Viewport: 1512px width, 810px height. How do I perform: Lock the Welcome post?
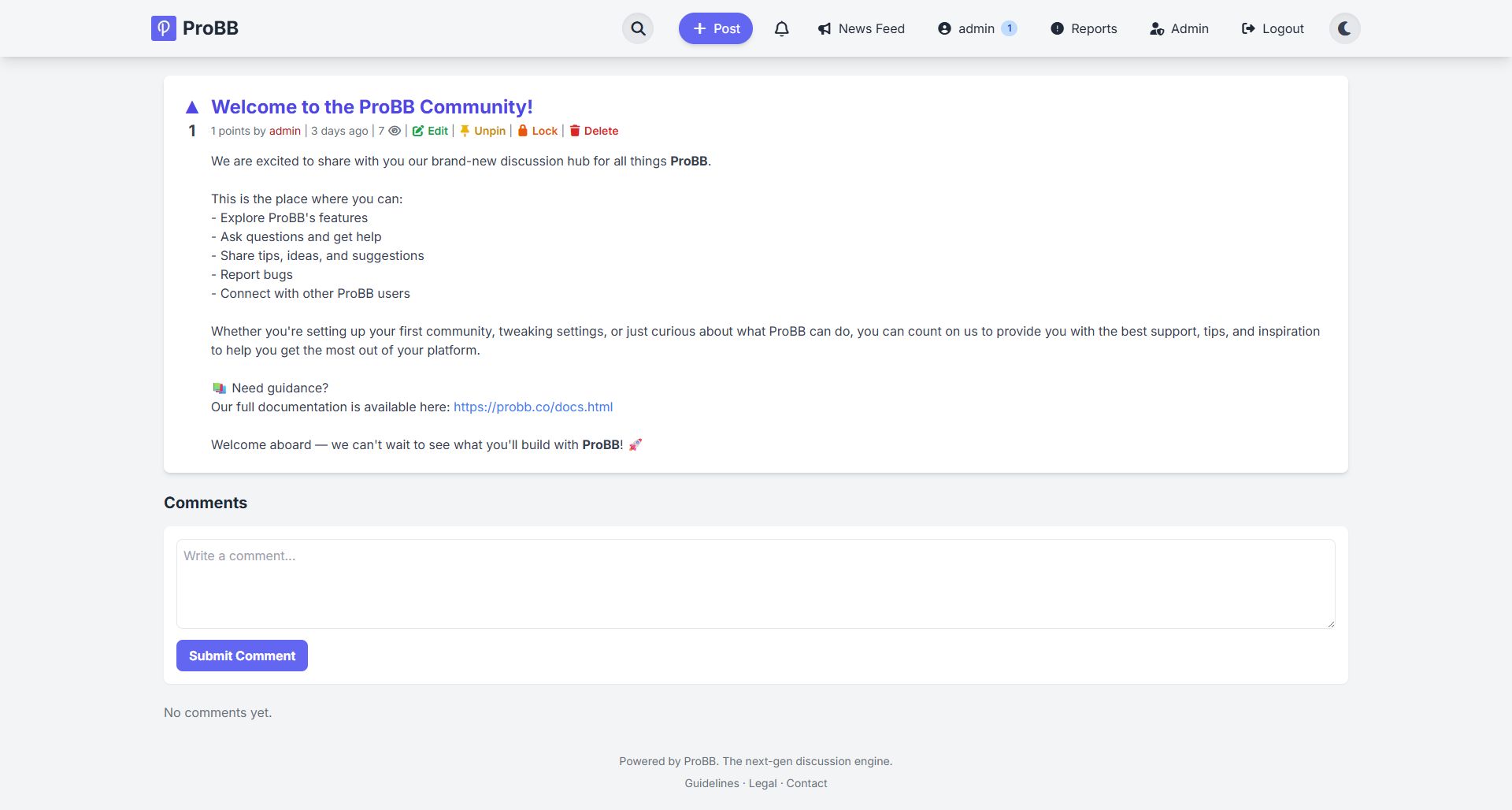click(x=537, y=131)
